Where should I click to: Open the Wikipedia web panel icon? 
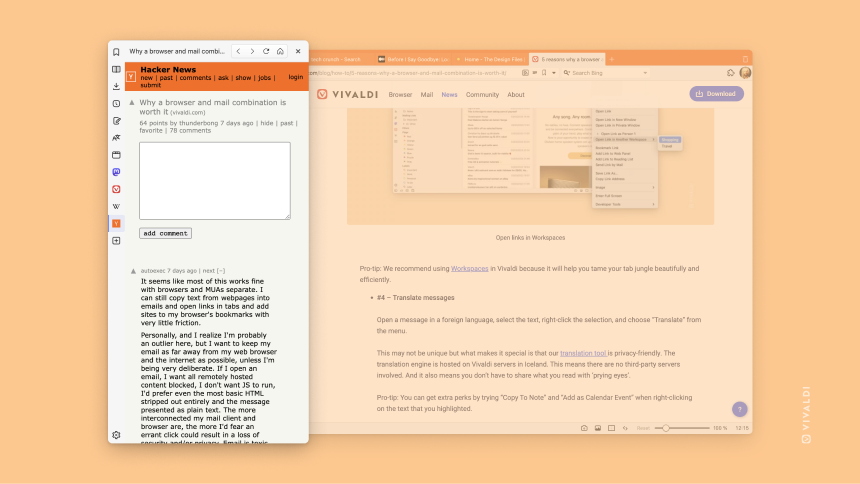click(x=116, y=206)
